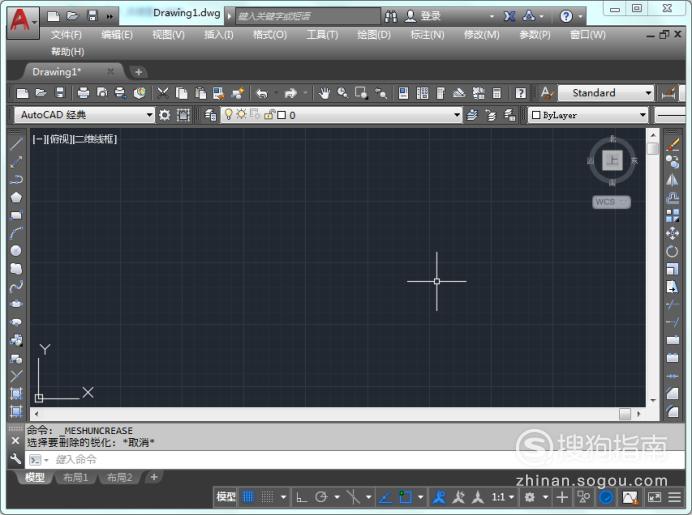
Task: Toggle polar tracking in the status bar
Action: pos(321,497)
